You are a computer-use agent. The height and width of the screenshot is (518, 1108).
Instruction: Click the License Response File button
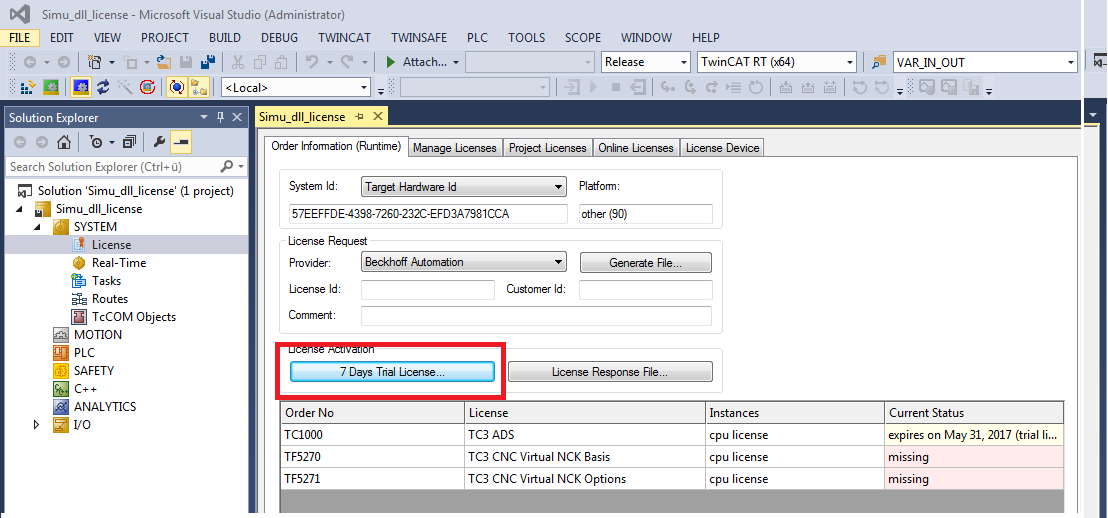click(x=610, y=372)
